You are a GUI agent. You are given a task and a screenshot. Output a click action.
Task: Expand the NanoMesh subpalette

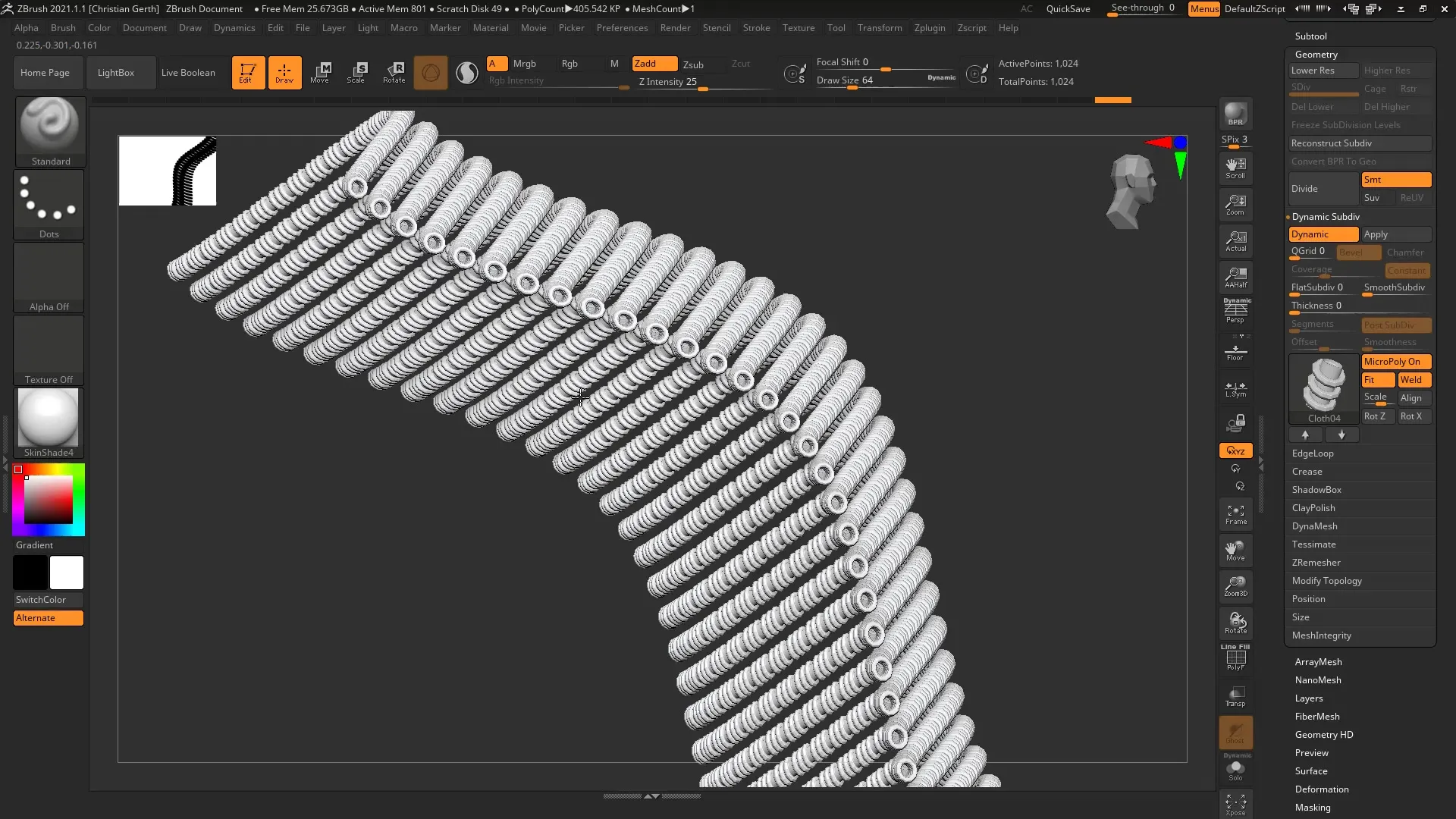point(1318,680)
